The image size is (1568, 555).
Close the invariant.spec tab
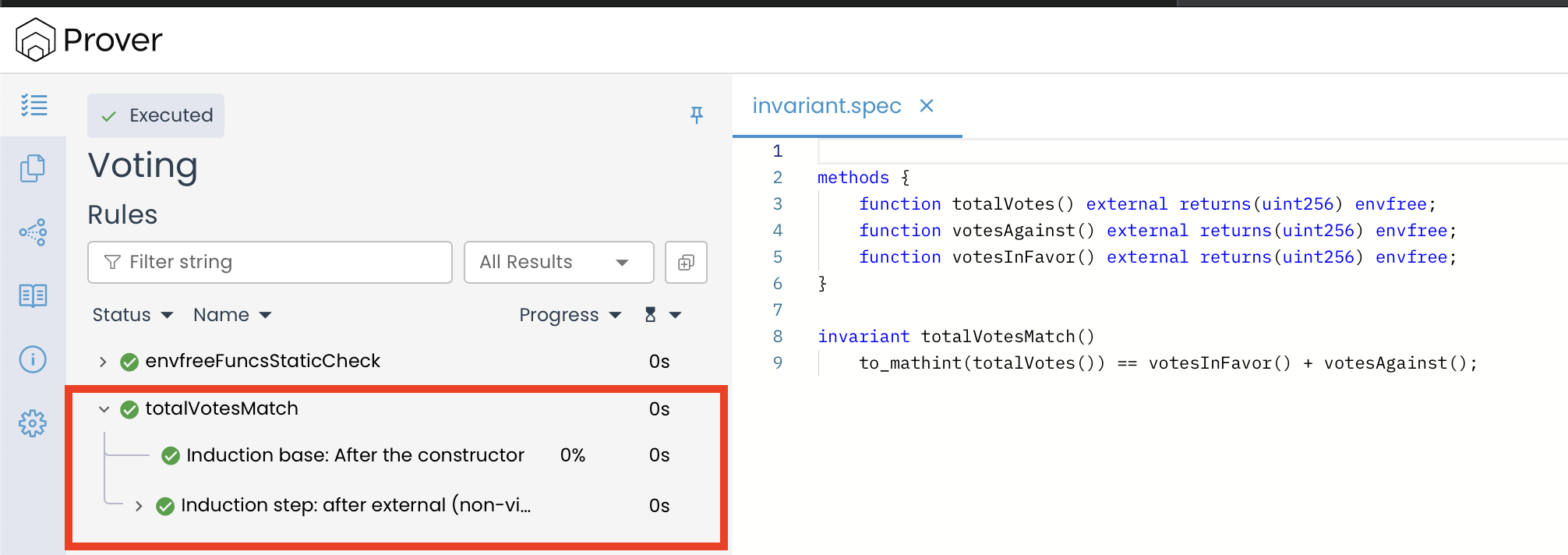tap(927, 106)
